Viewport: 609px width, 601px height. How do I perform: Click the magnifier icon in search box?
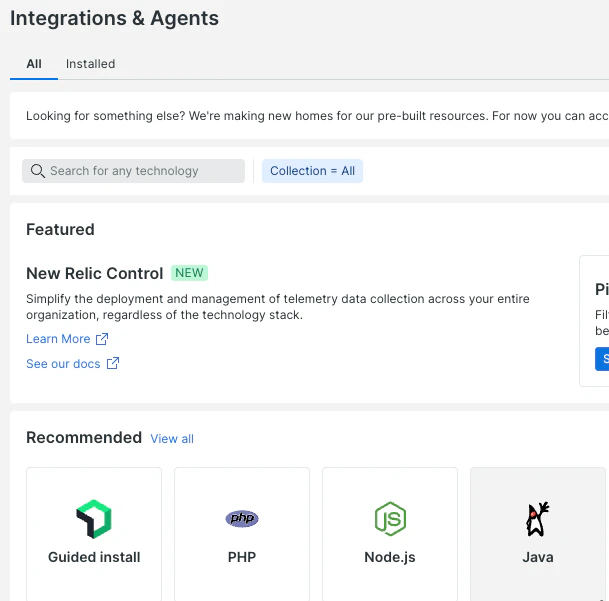(x=38, y=171)
